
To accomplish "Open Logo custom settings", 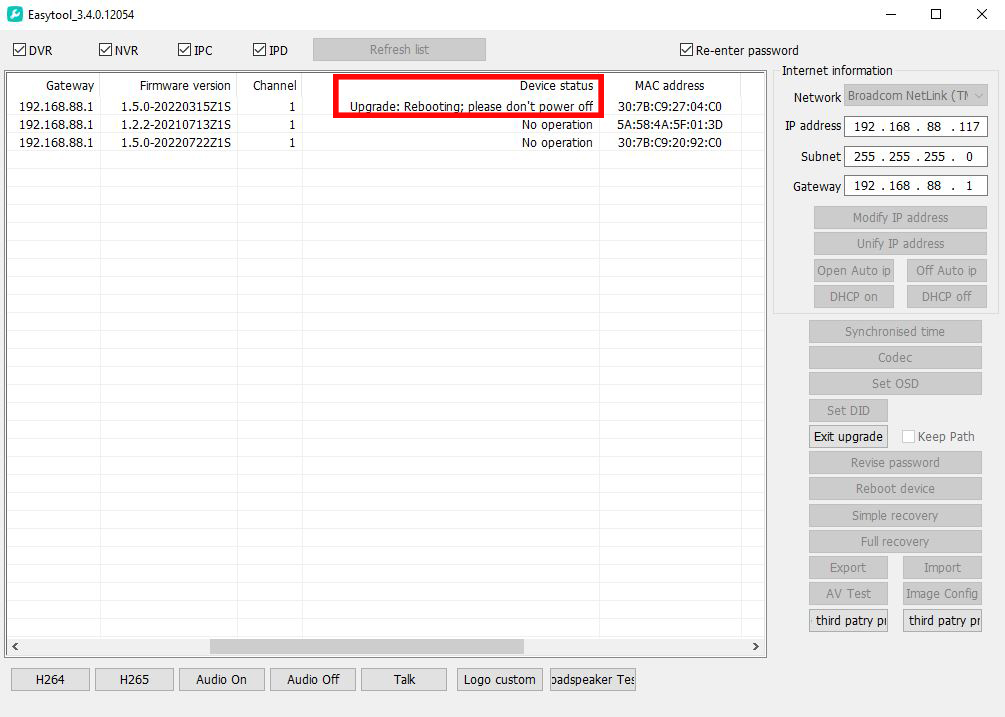I will click(x=499, y=680).
